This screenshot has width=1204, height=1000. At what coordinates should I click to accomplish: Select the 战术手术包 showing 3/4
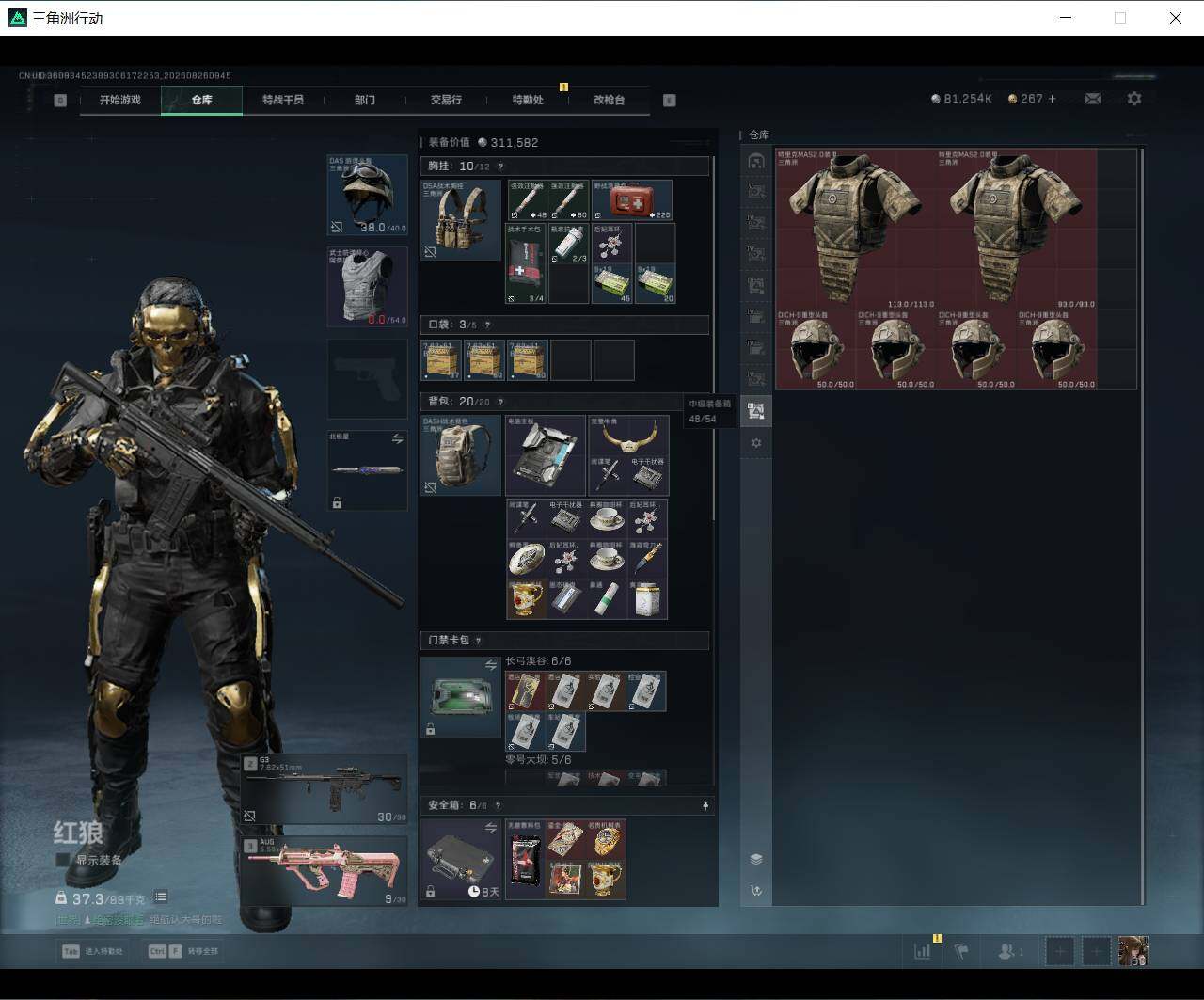pos(527,263)
